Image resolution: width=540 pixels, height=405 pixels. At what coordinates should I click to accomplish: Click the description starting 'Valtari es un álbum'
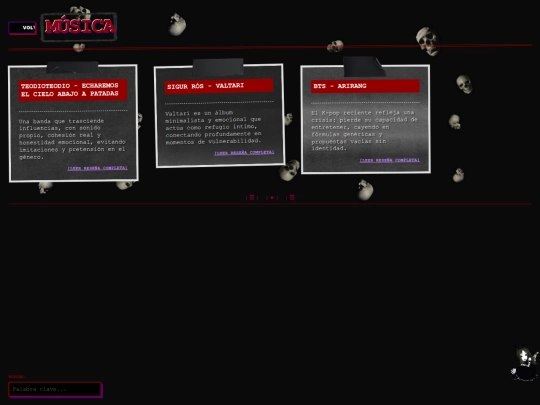pyautogui.click(x=214, y=127)
